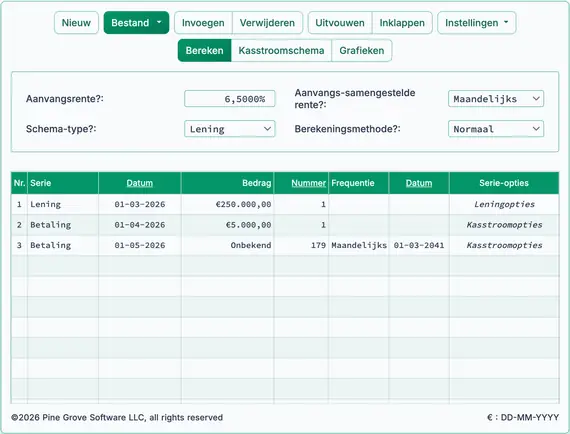This screenshot has height=434, width=570.
Task: Click the date 01-03-2026 cell
Action: [x=140, y=204]
